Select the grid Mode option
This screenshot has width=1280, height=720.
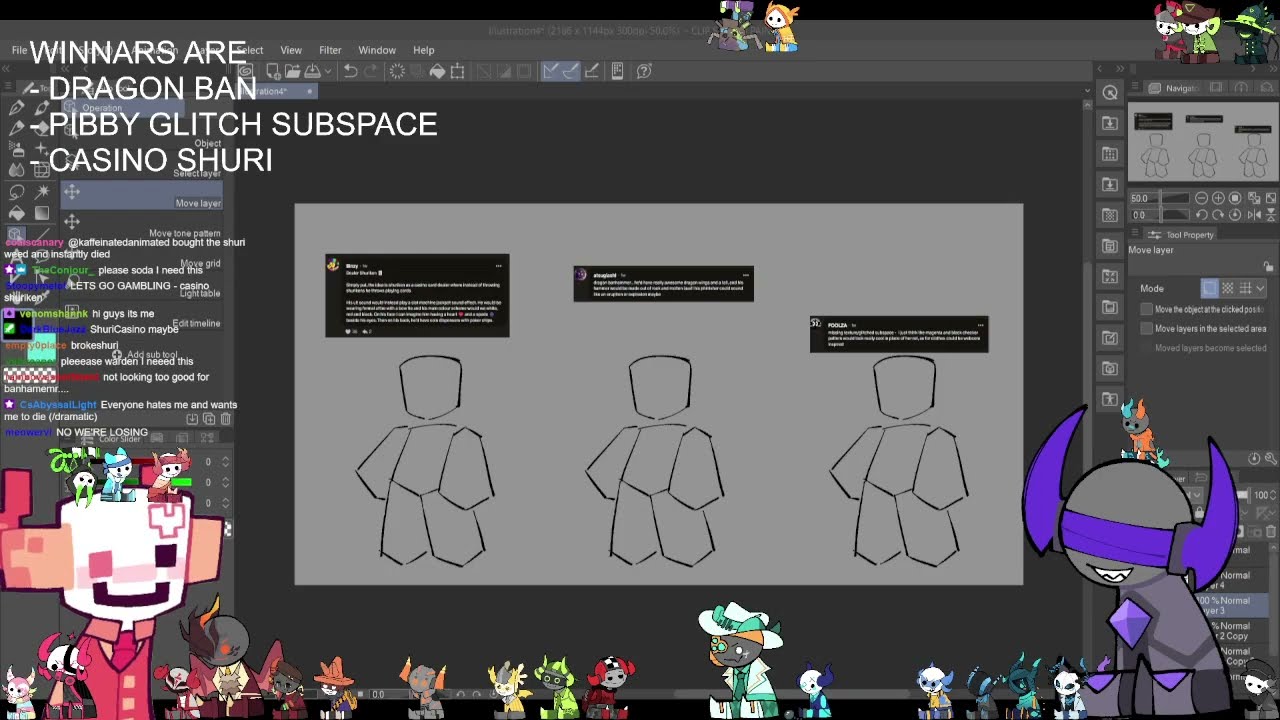pos(1245,288)
